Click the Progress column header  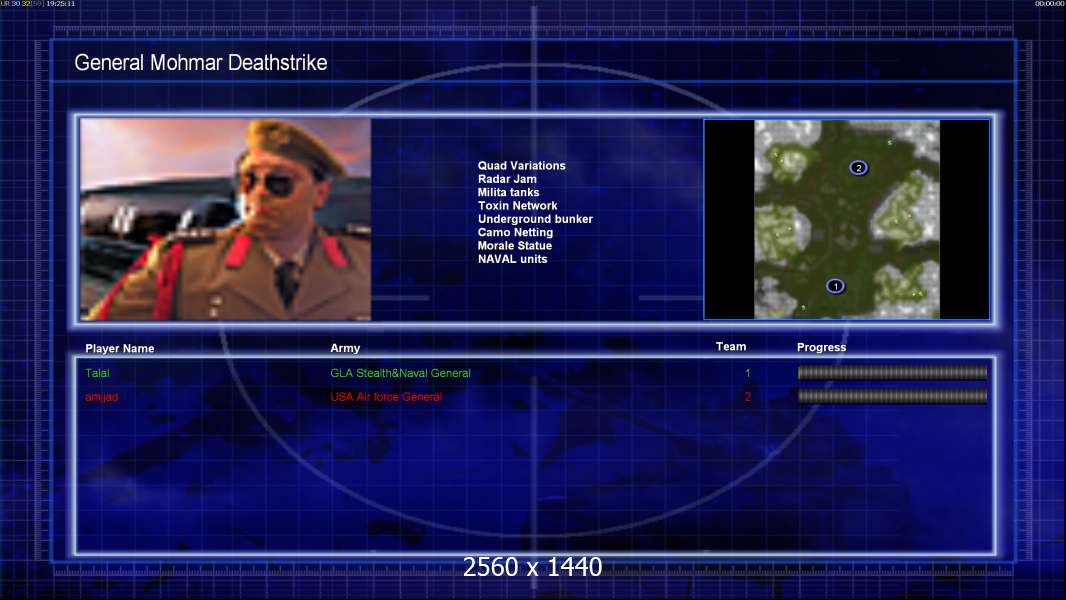pos(821,347)
